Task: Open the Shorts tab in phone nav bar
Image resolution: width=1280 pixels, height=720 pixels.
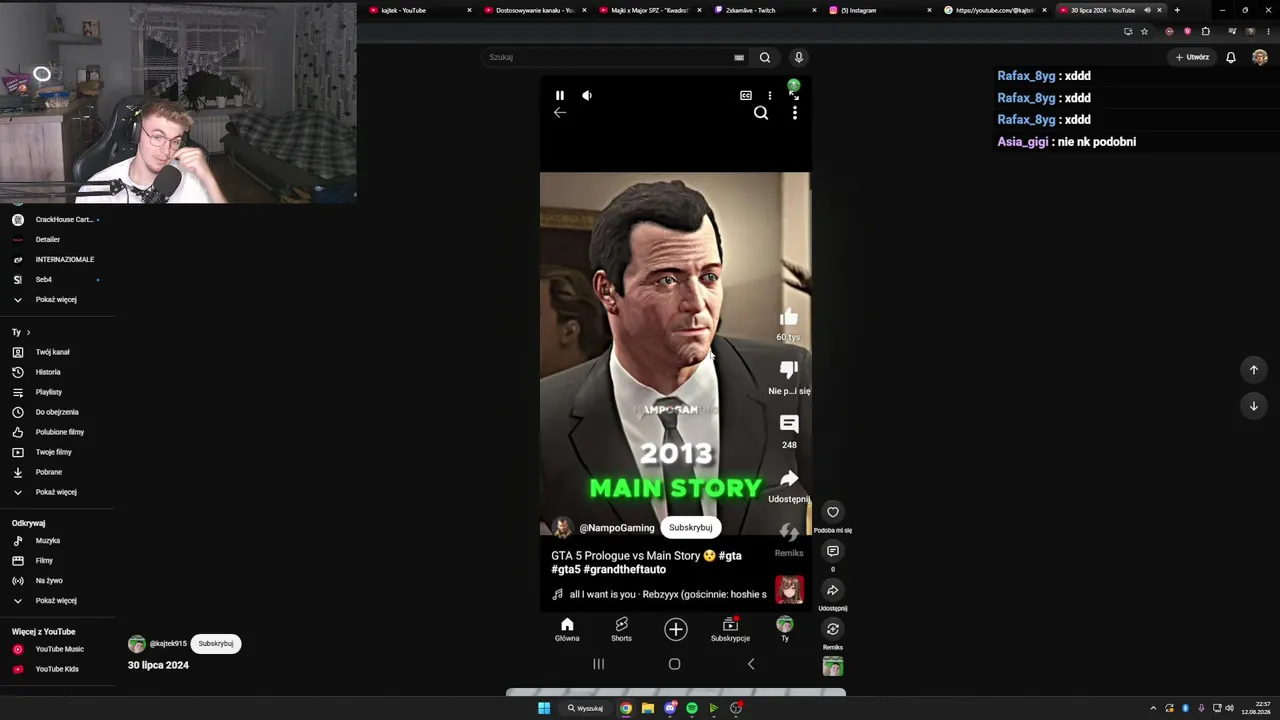Action: pos(621,630)
